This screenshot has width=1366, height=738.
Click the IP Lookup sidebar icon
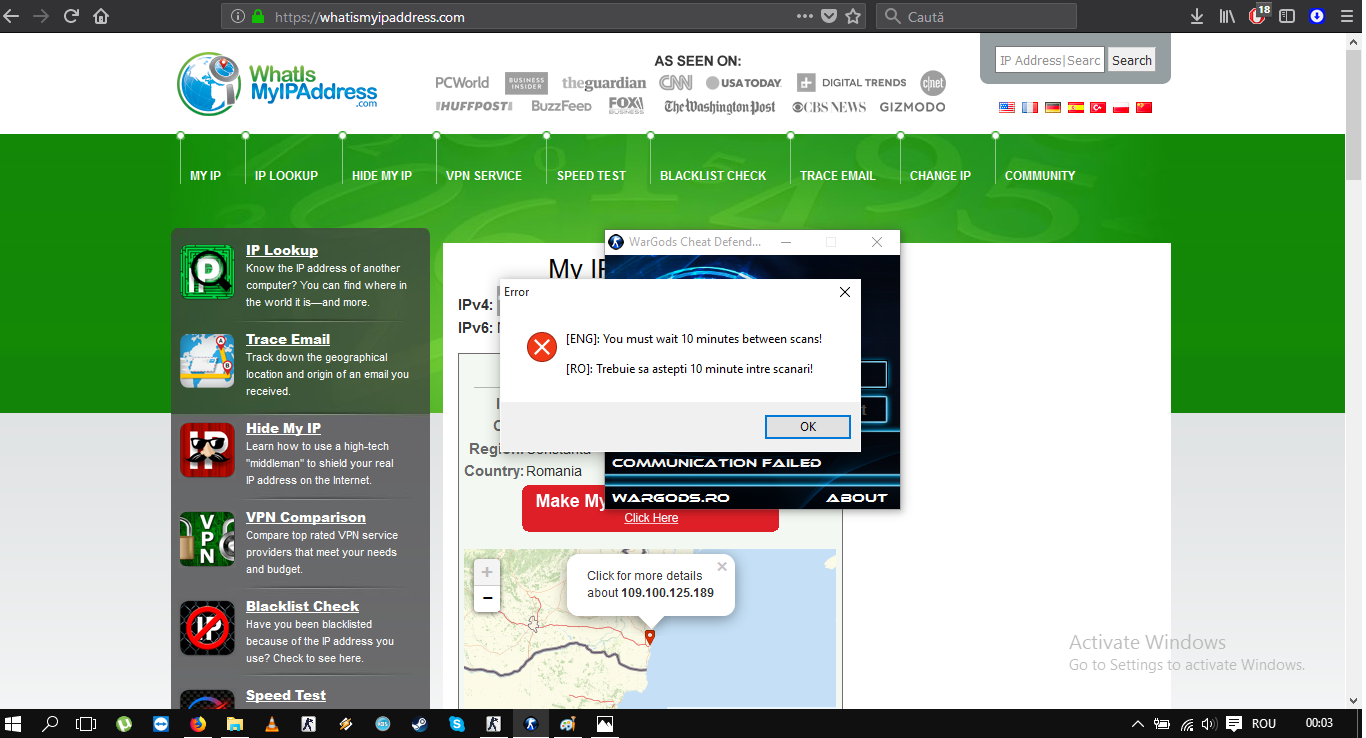[207, 272]
